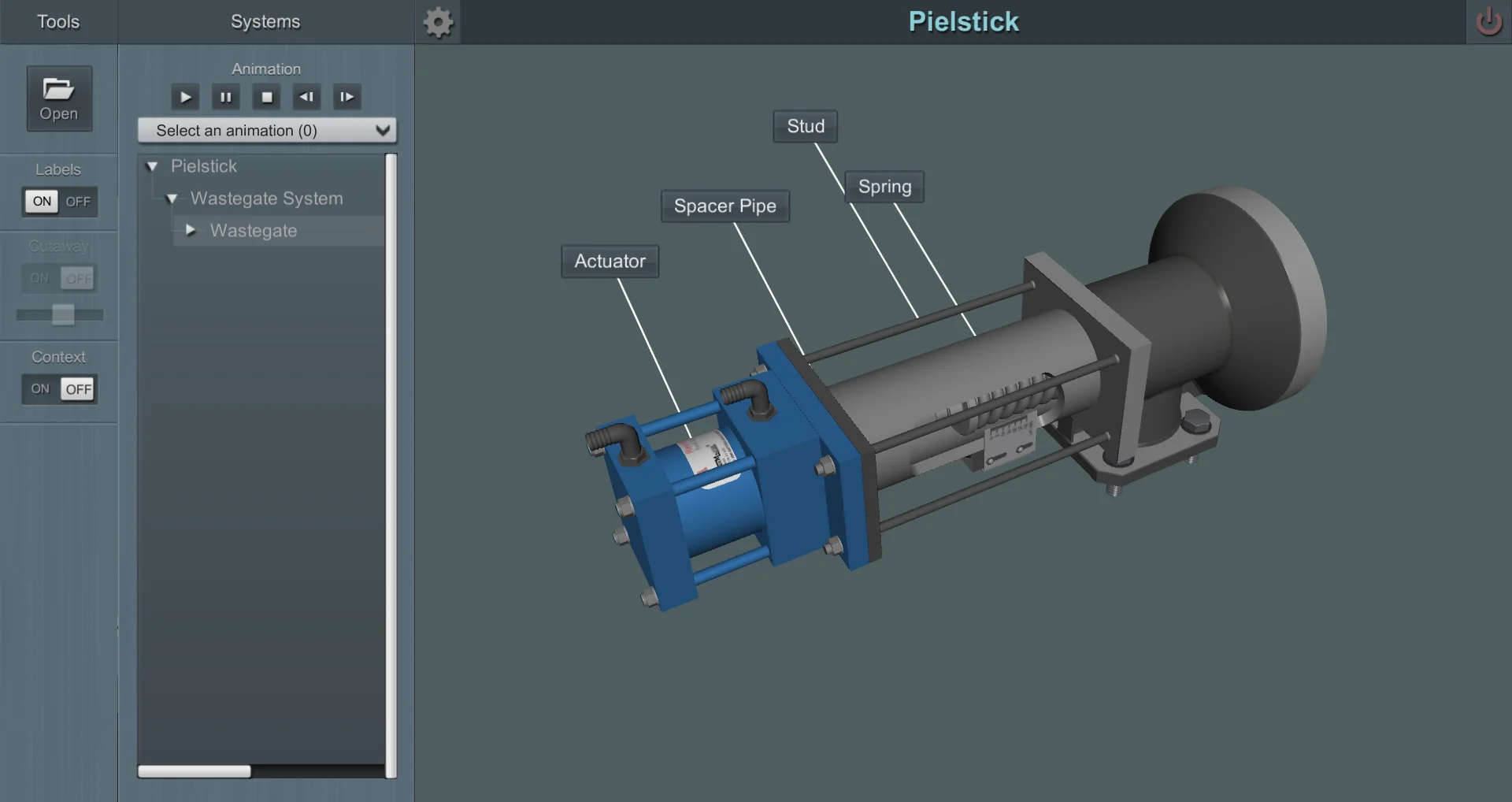Turn Labels OFF
Image resolution: width=1512 pixels, height=802 pixels.
point(78,201)
